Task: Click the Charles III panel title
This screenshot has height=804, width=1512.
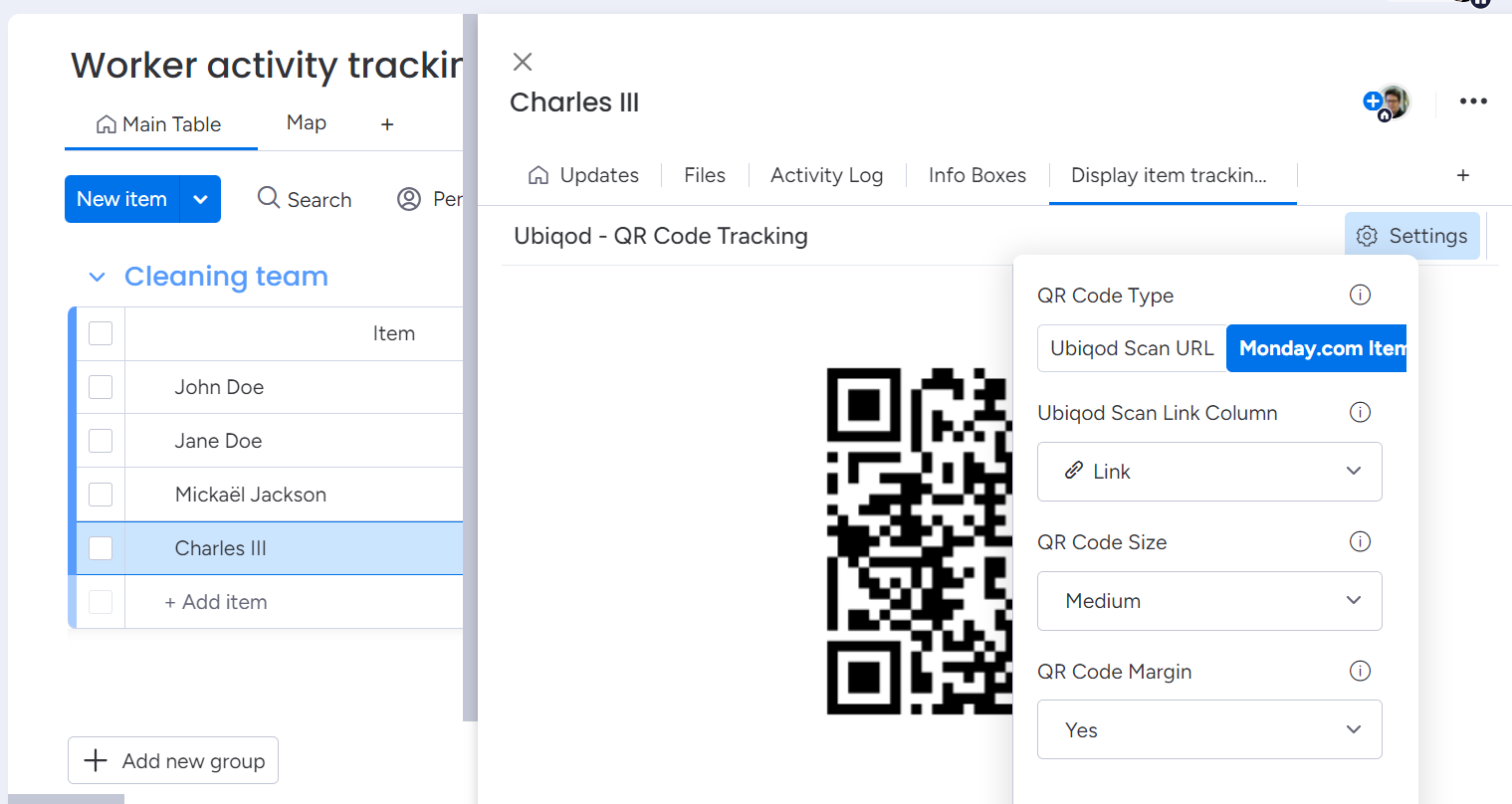Action: click(x=574, y=102)
